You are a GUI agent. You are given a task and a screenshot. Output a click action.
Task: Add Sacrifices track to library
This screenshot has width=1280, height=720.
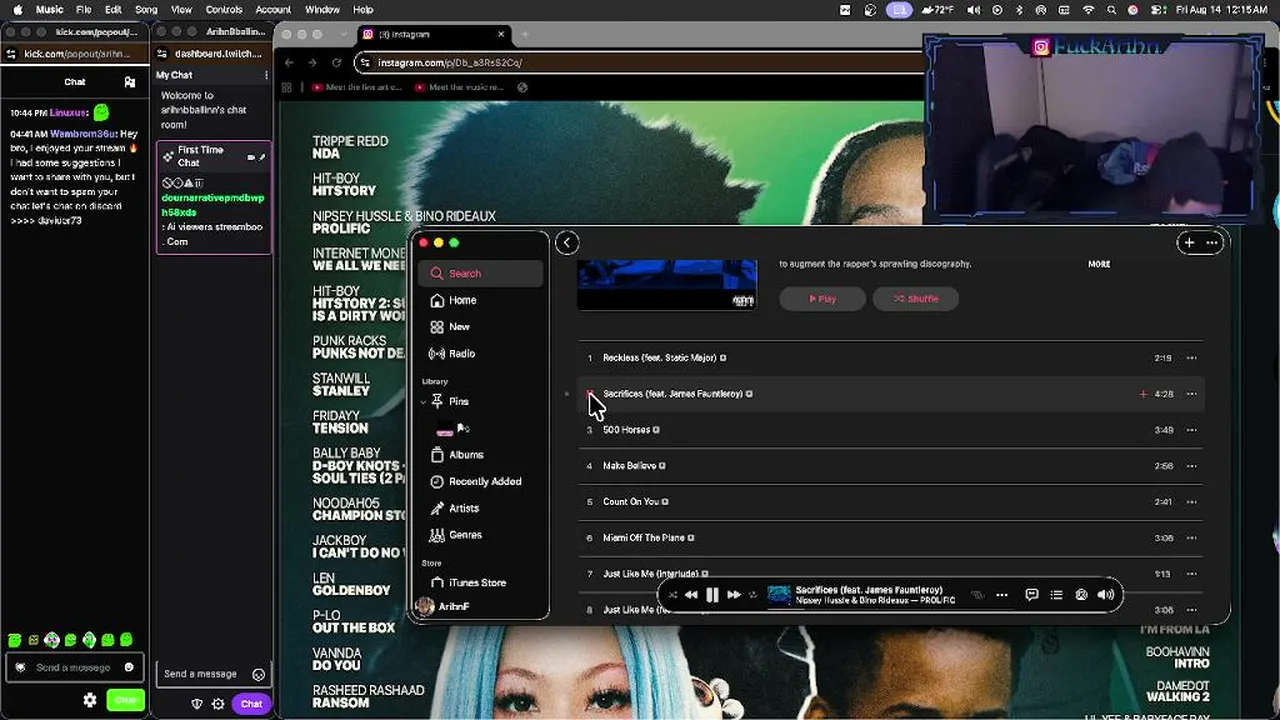pyautogui.click(x=1143, y=394)
